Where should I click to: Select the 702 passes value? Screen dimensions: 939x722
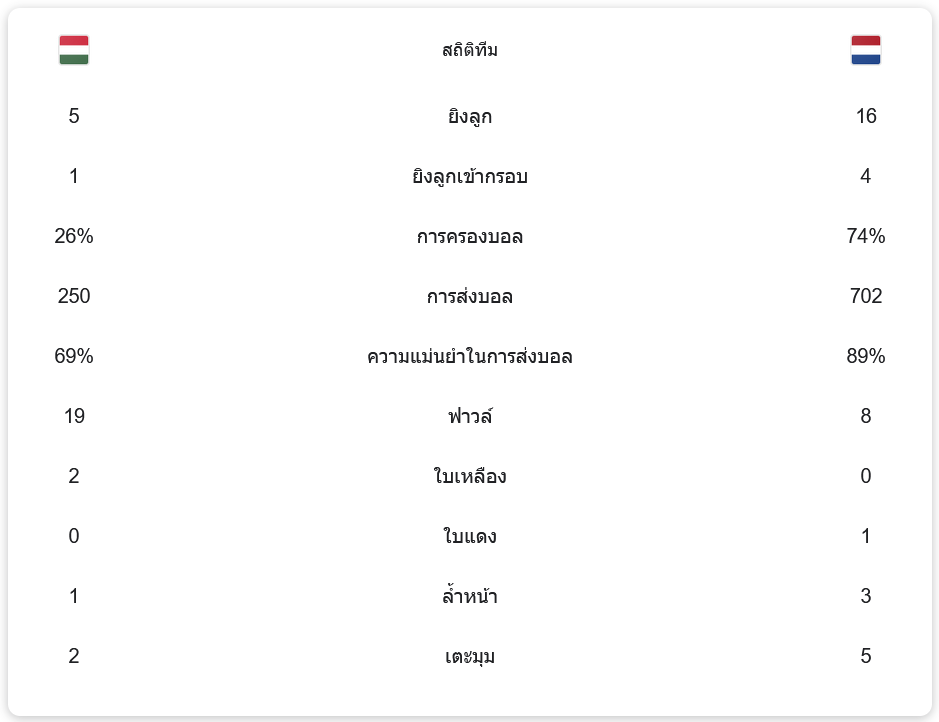coord(865,297)
